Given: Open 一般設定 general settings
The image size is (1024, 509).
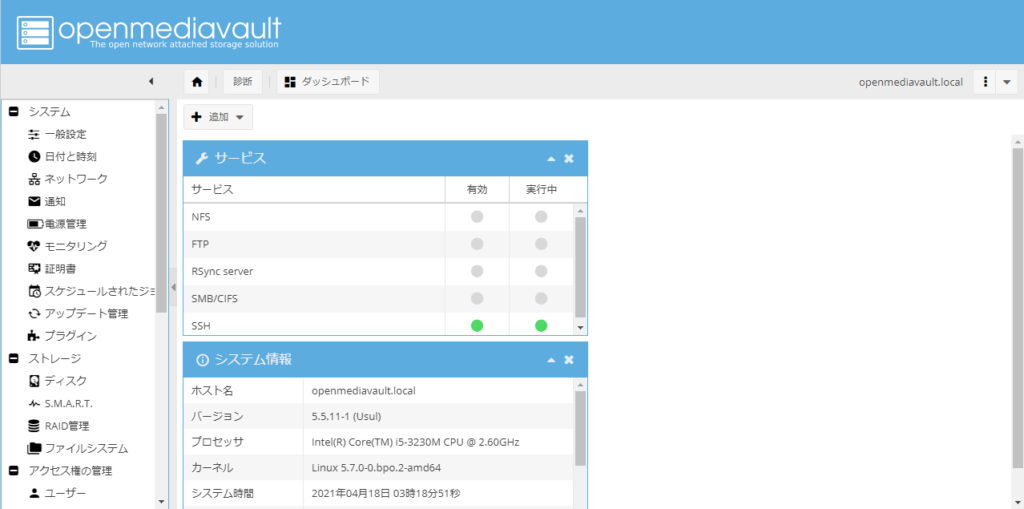Looking at the screenshot, I should point(65,134).
